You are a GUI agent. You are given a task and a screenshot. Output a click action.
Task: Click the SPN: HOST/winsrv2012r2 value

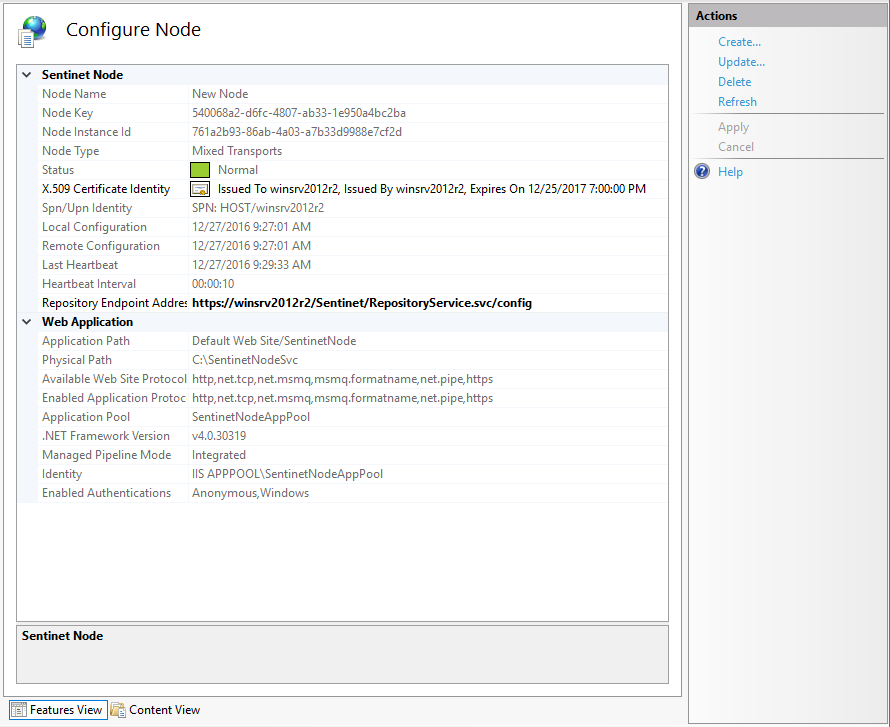click(x=258, y=208)
